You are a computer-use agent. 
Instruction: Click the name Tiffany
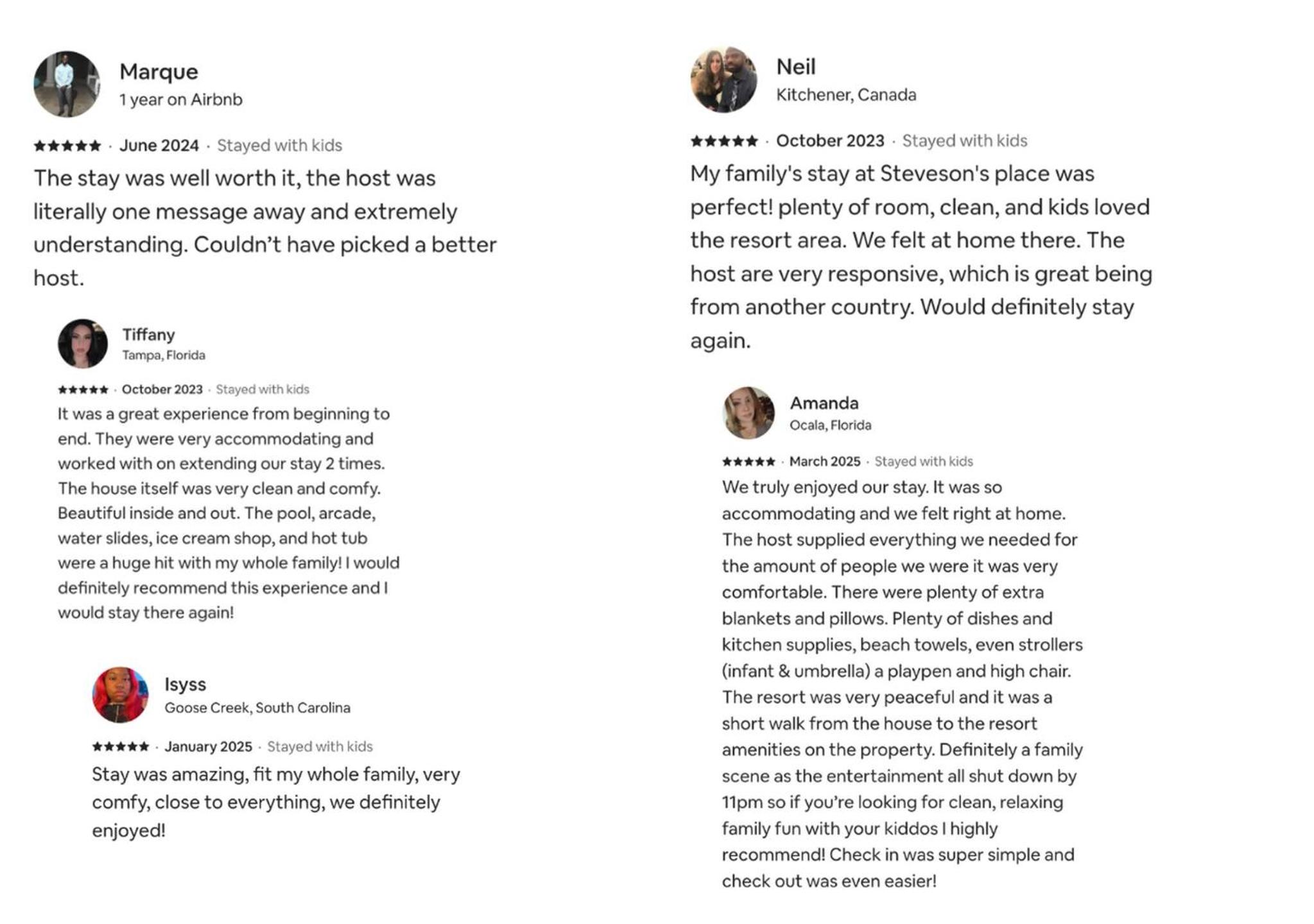click(148, 334)
